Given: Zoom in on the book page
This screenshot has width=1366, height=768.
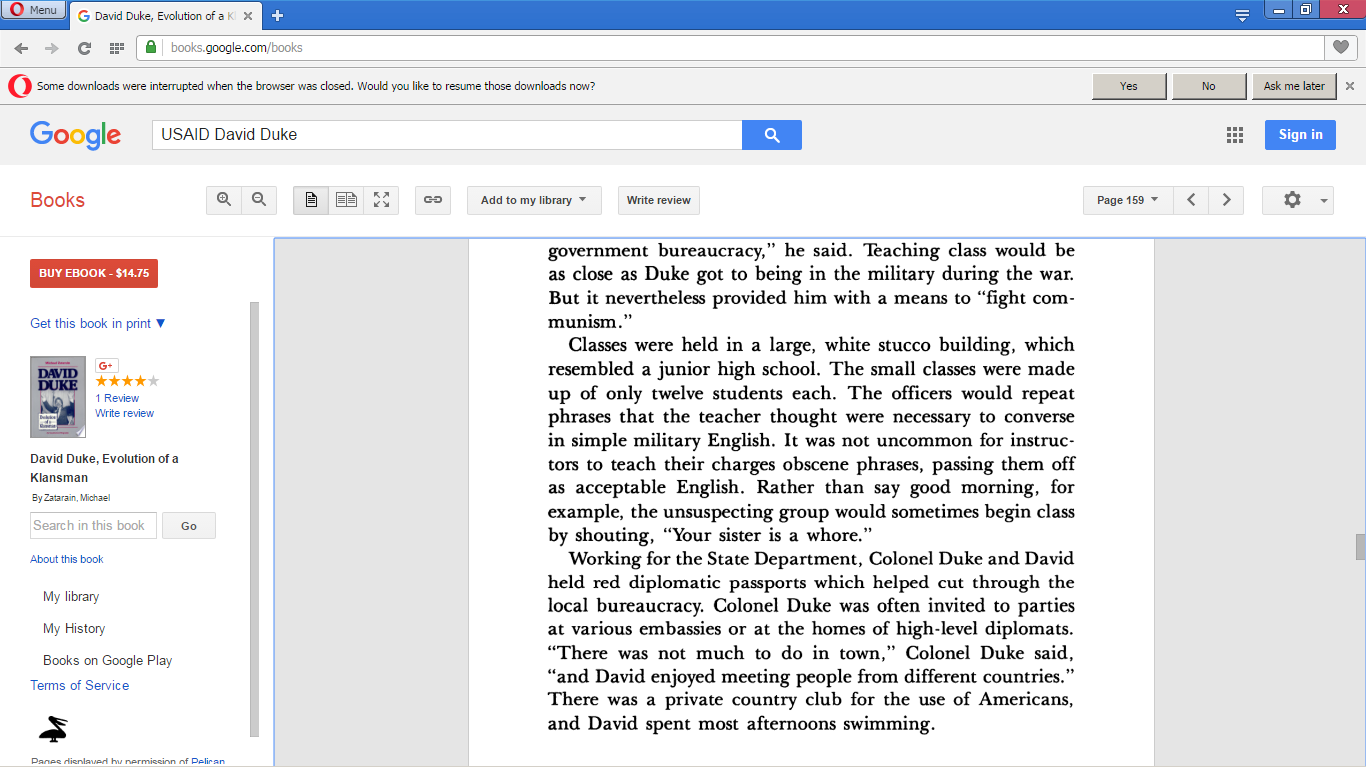Looking at the screenshot, I should [x=224, y=200].
